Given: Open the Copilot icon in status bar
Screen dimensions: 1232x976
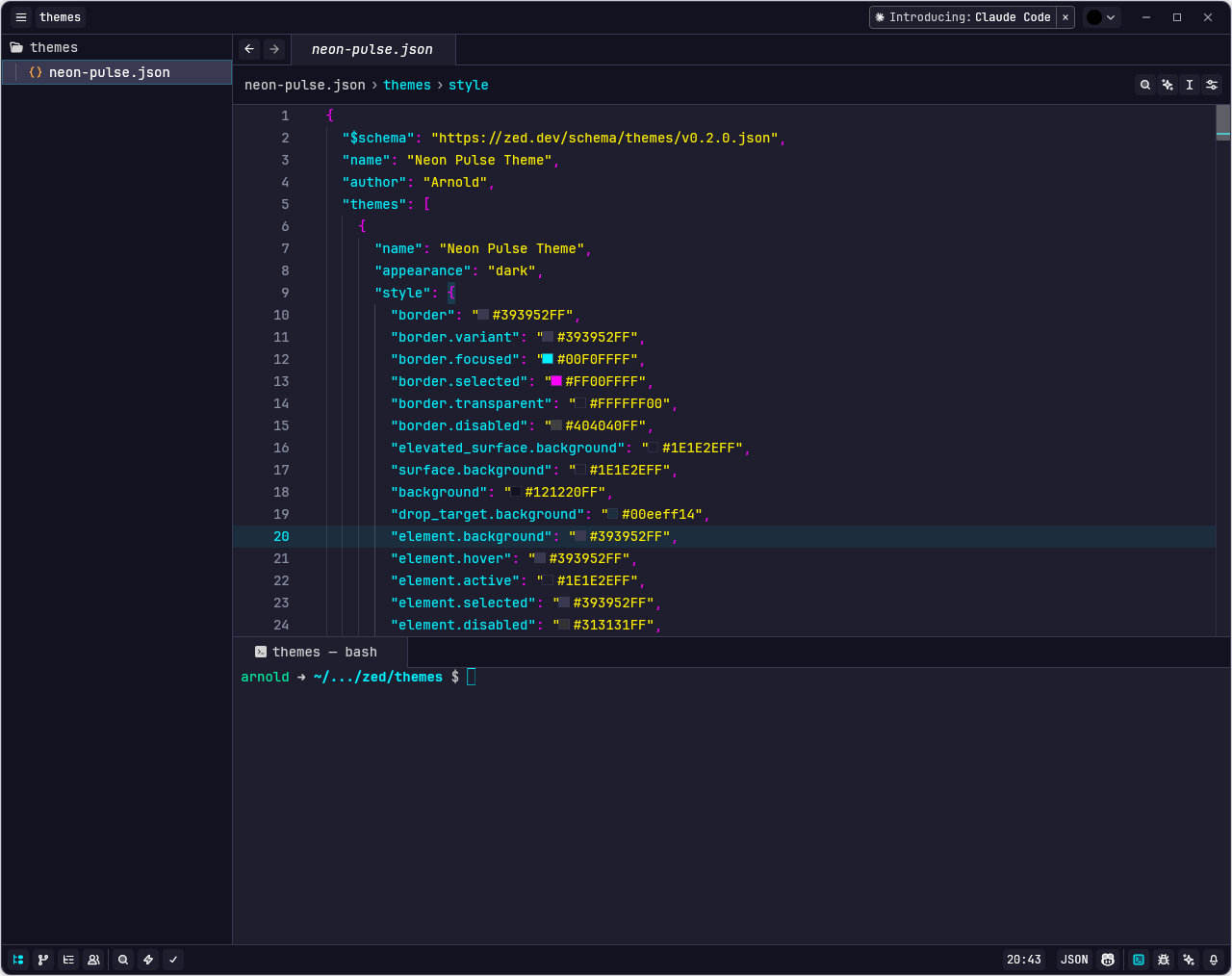Looking at the screenshot, I should [1108, 960].
